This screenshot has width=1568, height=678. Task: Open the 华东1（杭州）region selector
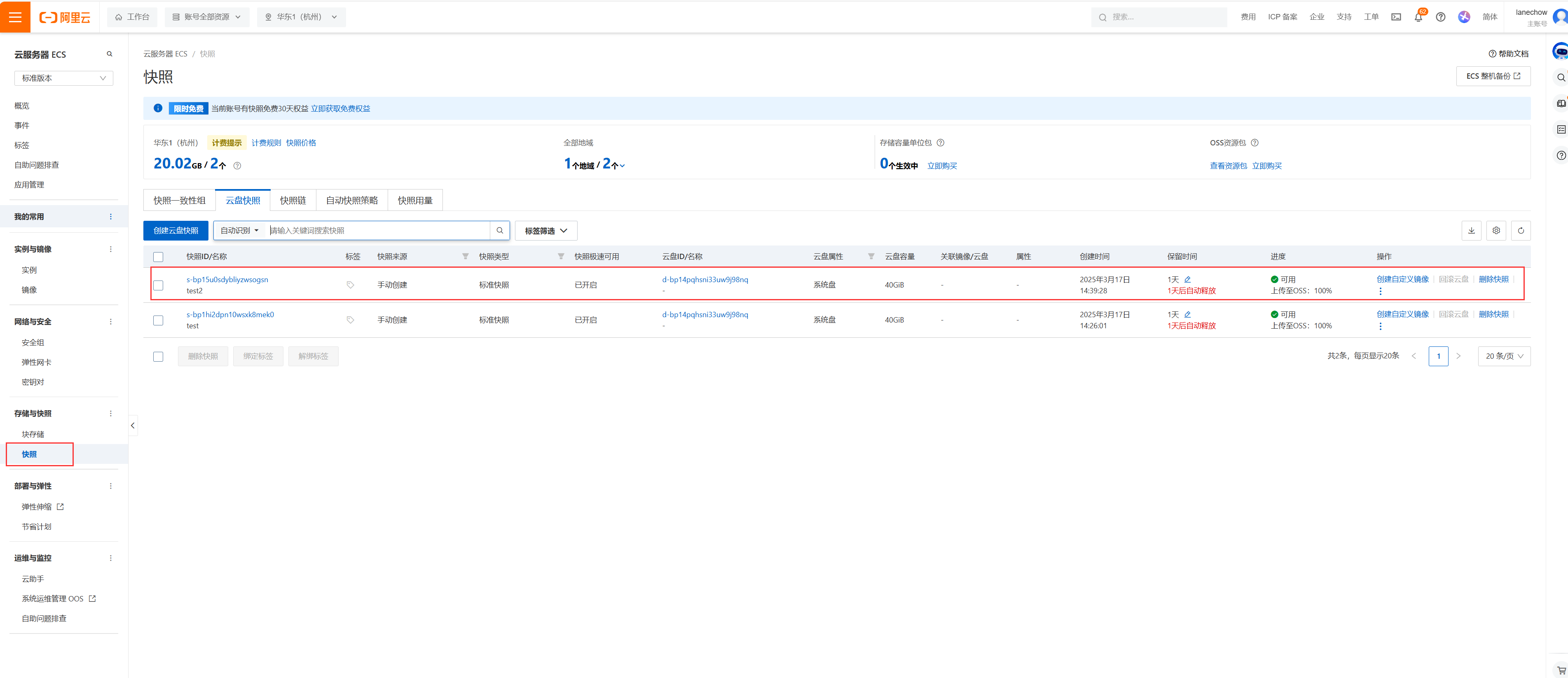tap(301, 17)
